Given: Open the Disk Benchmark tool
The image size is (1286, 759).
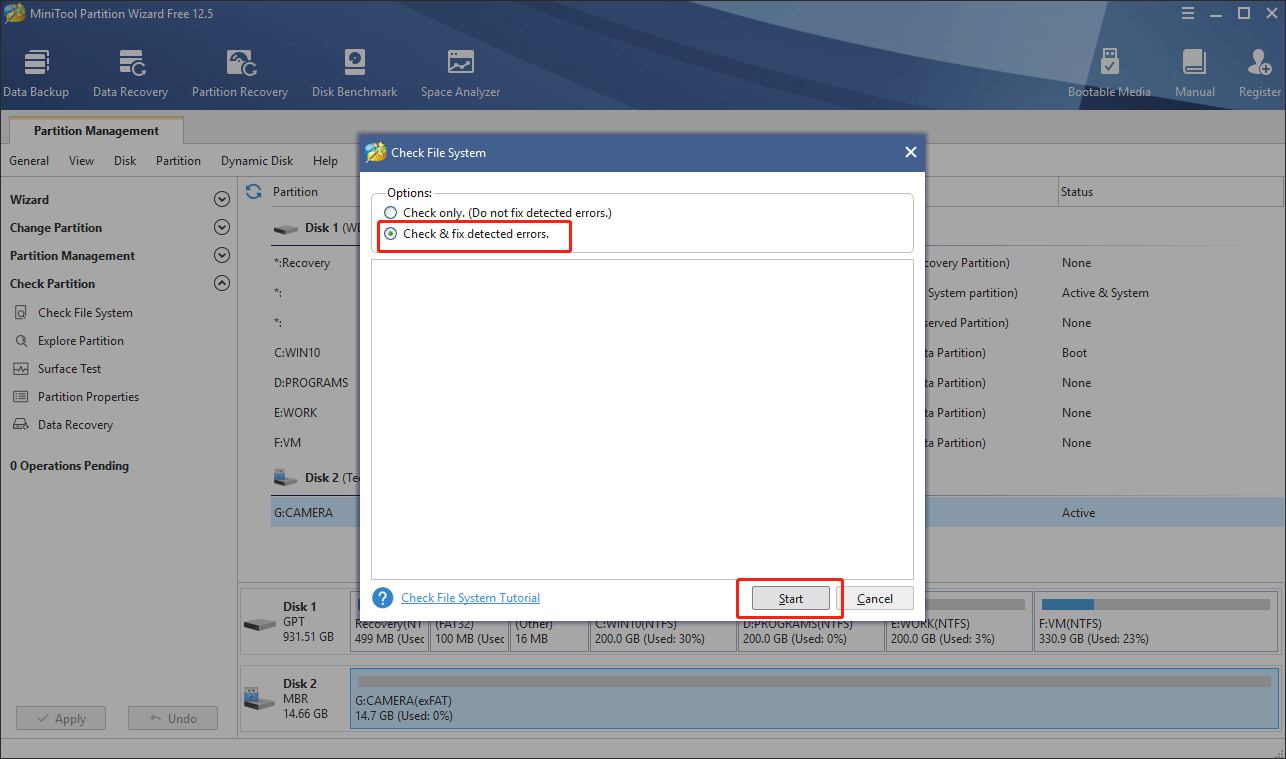Looking at the screenshot, I should click(x=354, y=70).
